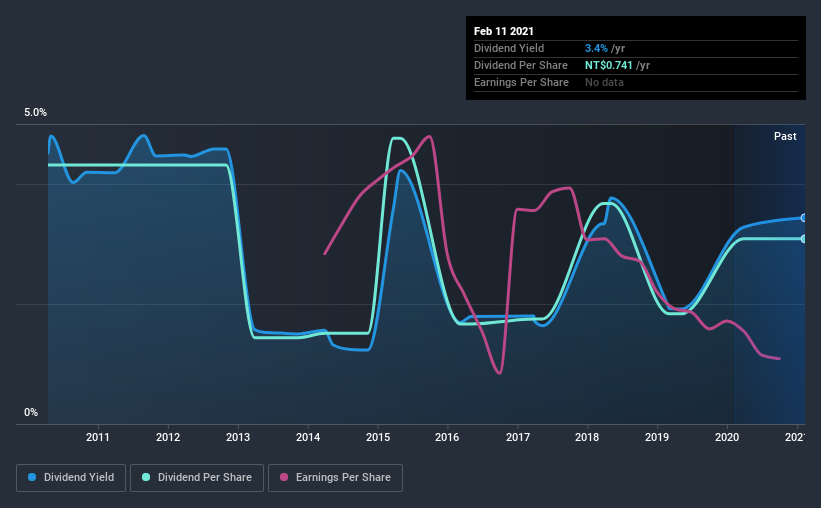The image size is (821, 508).
Task: Click the 2012 x-axis label
Action: click(168, 437)
